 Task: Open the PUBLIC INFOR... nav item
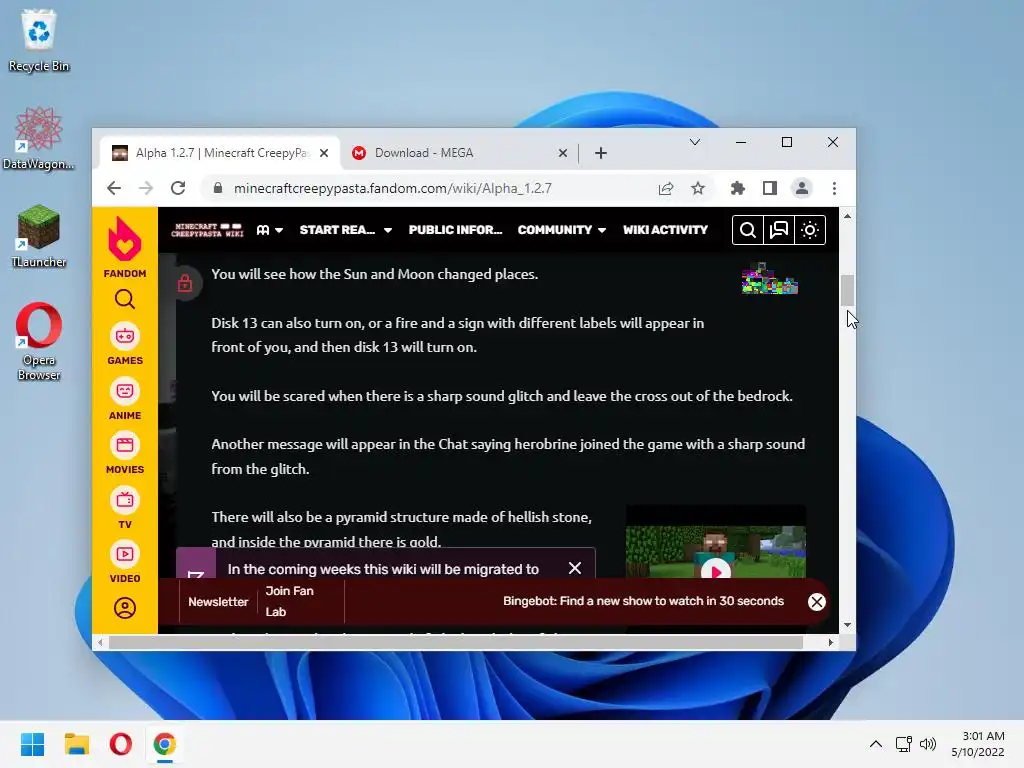tap(455, 230)
